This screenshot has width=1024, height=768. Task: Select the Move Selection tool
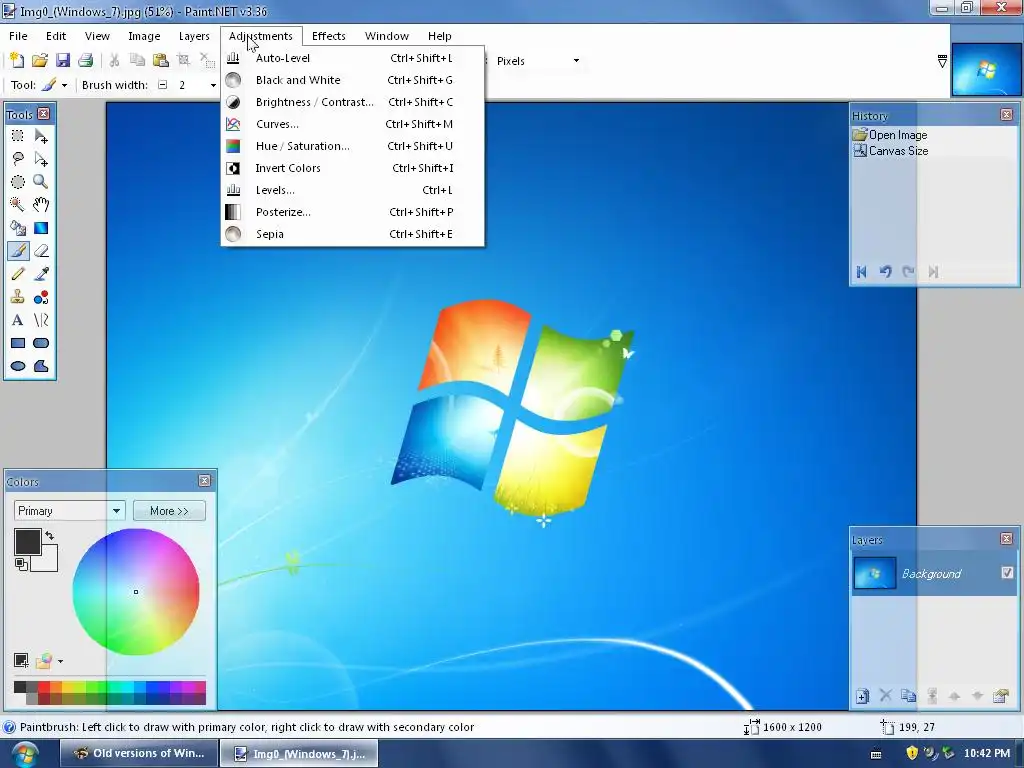41,159
